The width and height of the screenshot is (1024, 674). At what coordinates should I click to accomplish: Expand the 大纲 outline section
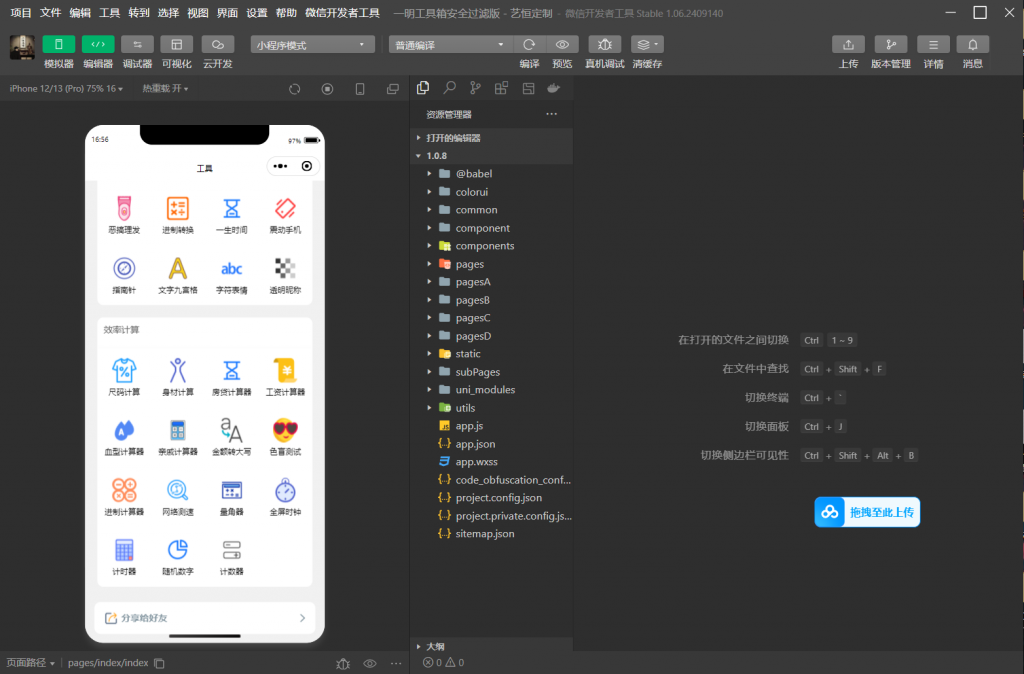492,646
